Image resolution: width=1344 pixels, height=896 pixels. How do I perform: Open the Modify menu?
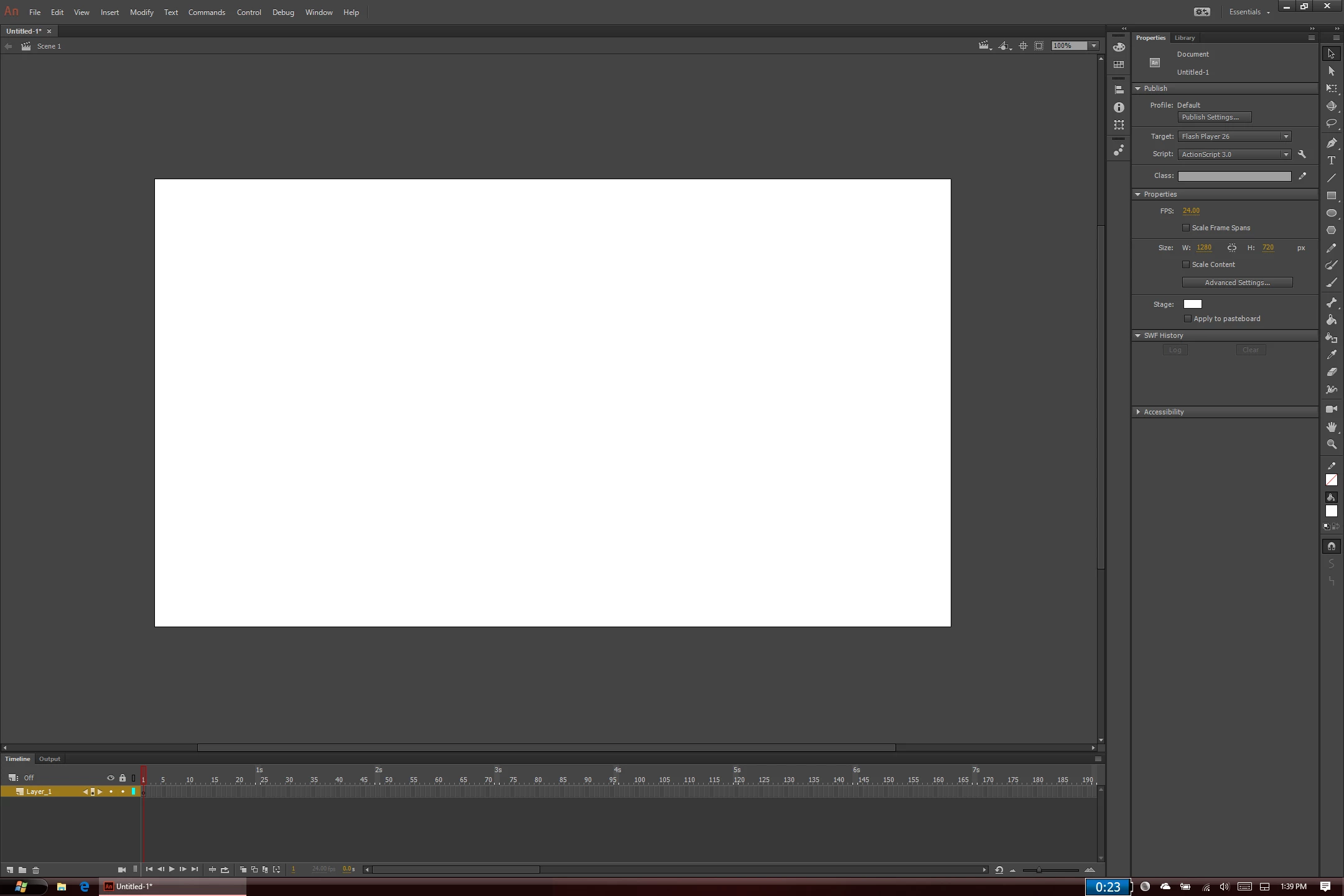click(x=141, y=12)
